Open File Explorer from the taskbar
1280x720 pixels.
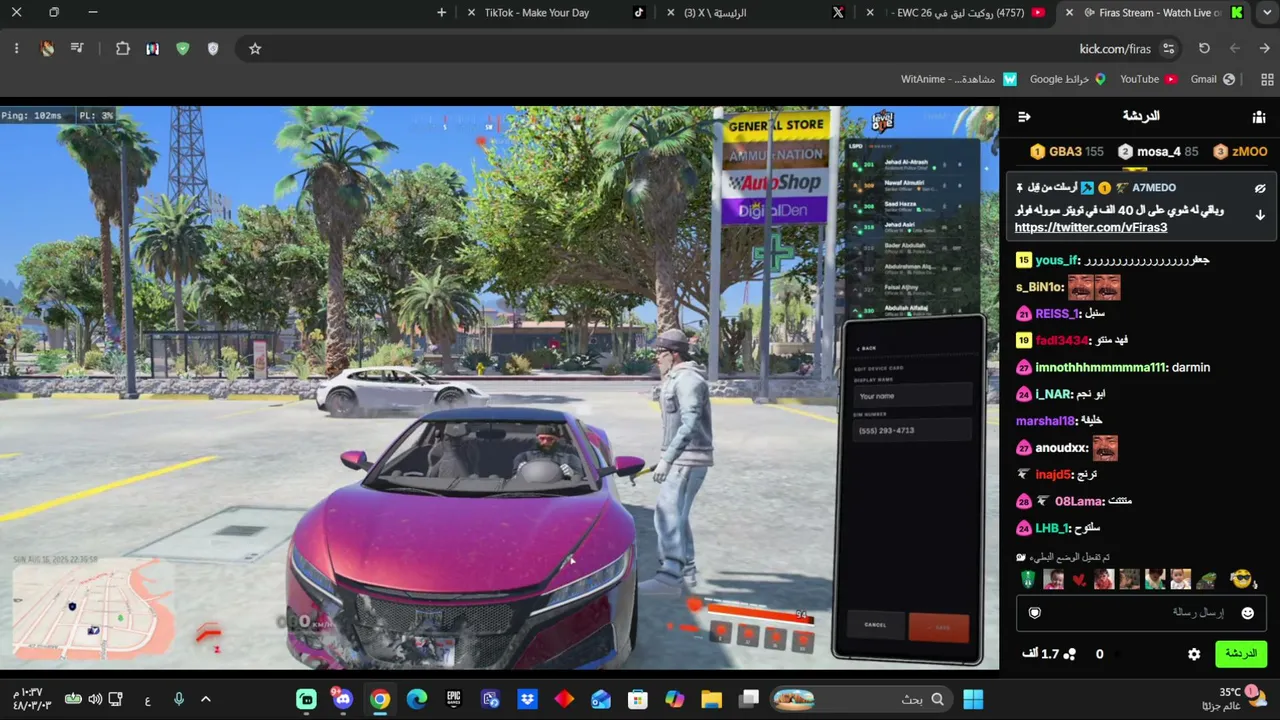point(711,699)
